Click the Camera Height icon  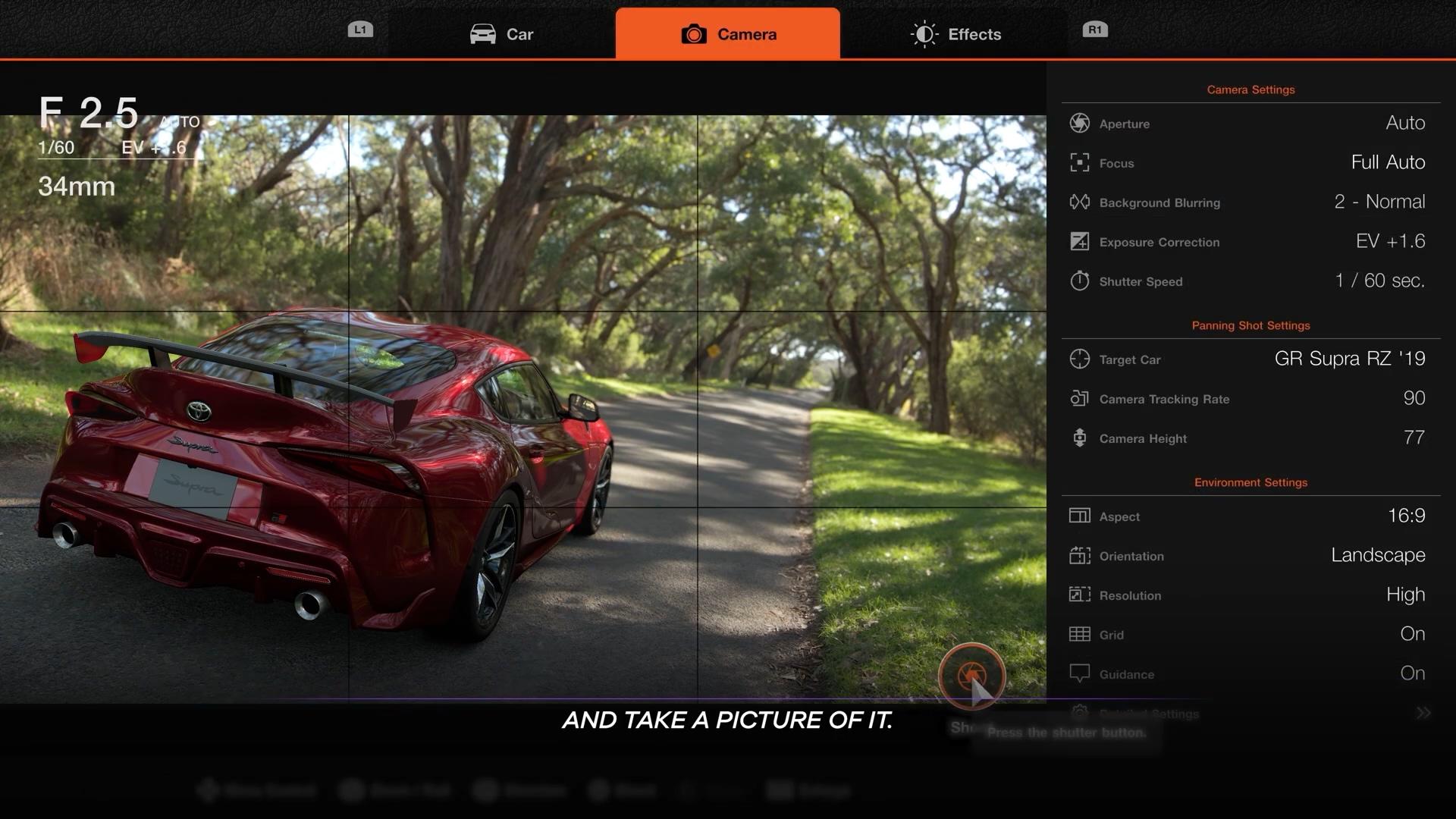pos(1079,438)
